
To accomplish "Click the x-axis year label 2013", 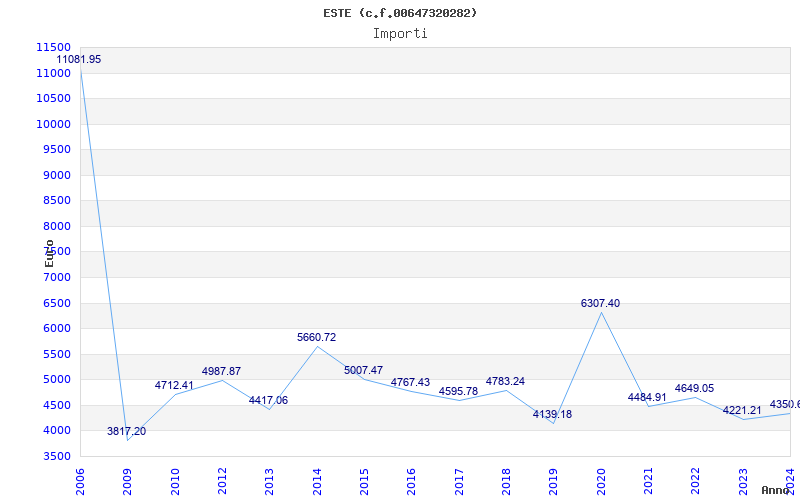I will tap(269, 482).
